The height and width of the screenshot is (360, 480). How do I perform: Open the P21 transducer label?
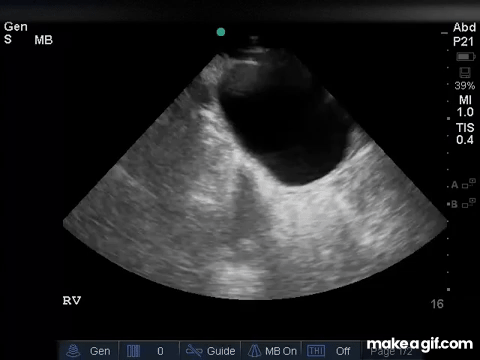coord(463,42)
